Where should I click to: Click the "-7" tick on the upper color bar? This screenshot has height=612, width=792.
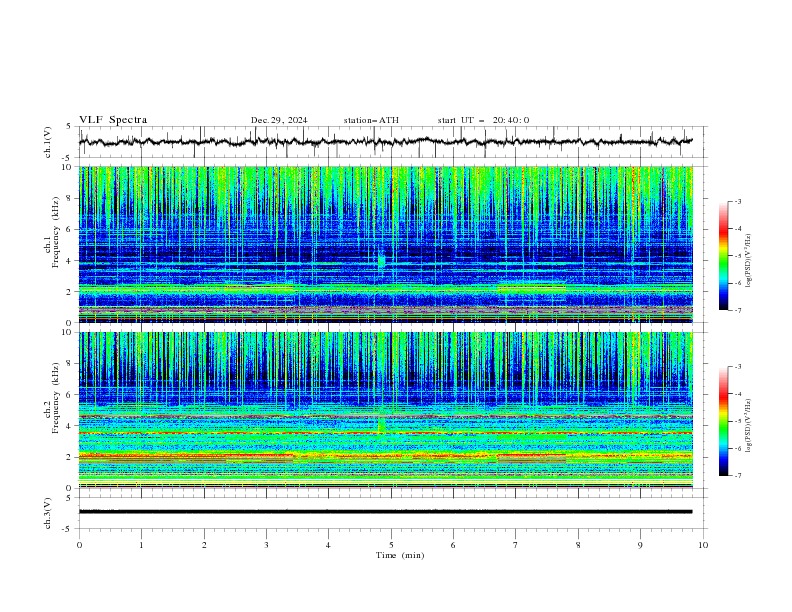point(737,311)
